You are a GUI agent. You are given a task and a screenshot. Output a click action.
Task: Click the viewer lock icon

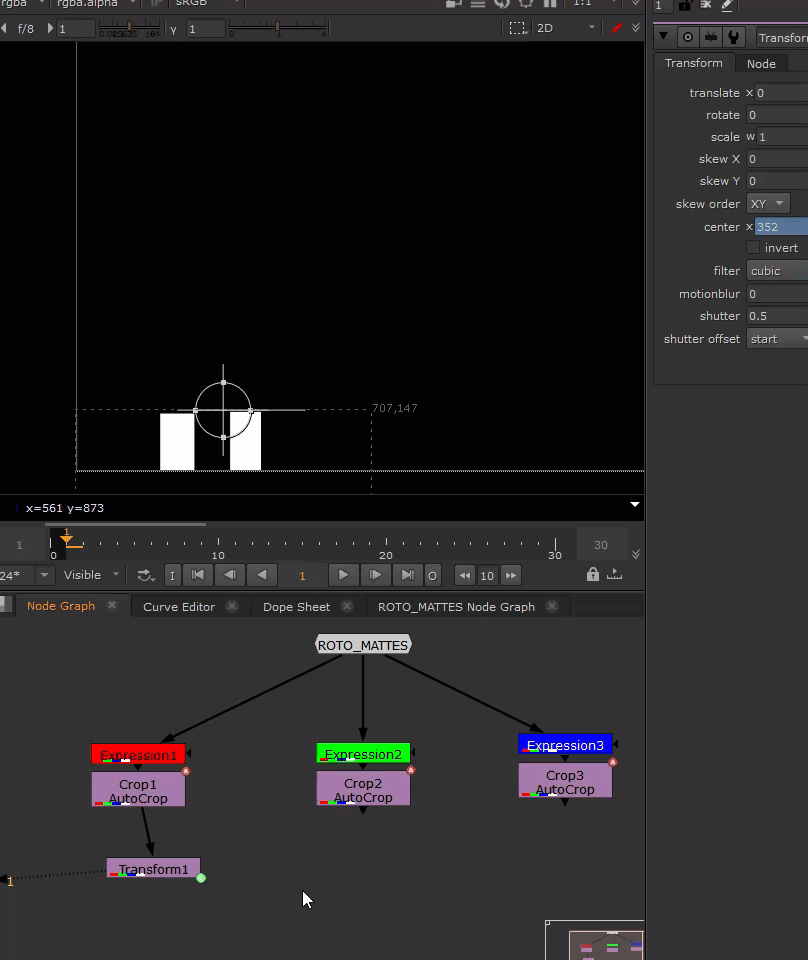[593, 575]
